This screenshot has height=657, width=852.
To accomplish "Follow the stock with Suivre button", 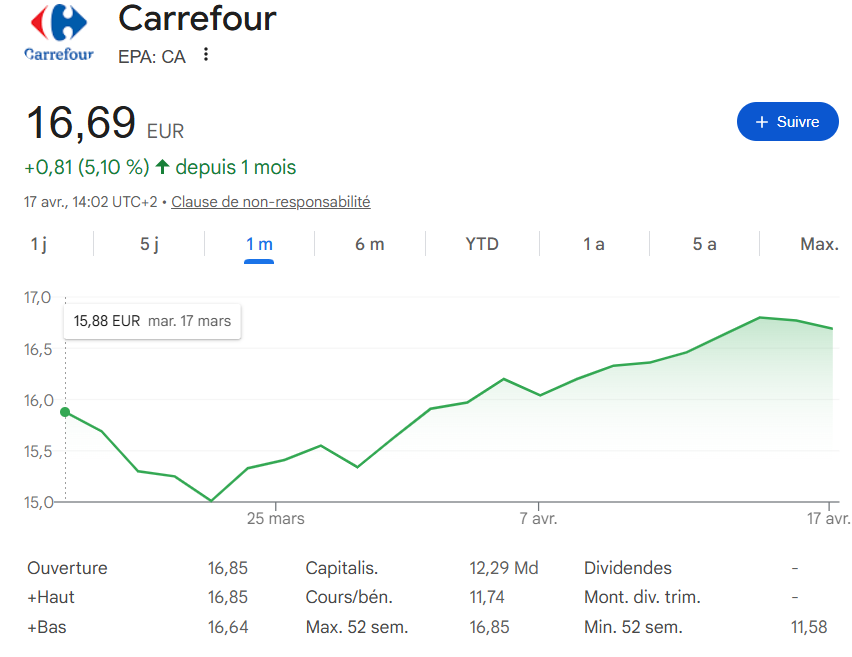I will click(x=788, y=122).
